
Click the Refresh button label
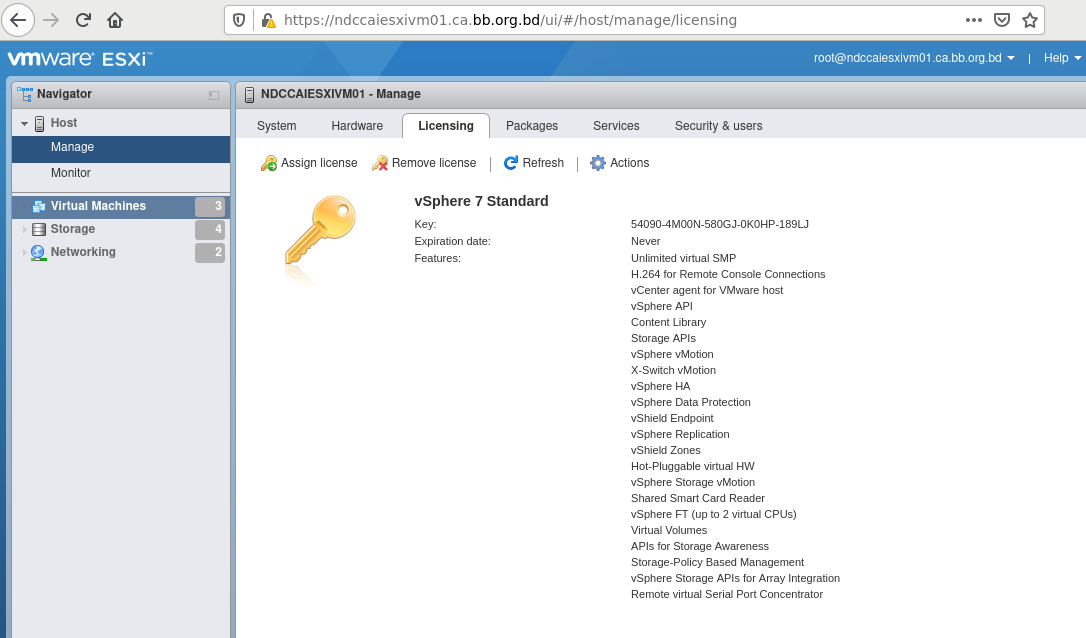click(x=543, y=163)
